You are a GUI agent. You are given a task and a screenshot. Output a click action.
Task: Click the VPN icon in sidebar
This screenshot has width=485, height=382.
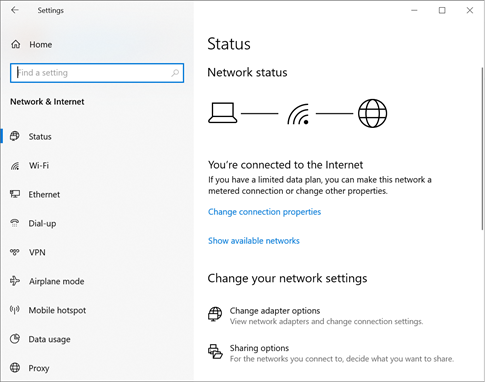[x=15, y=252]
